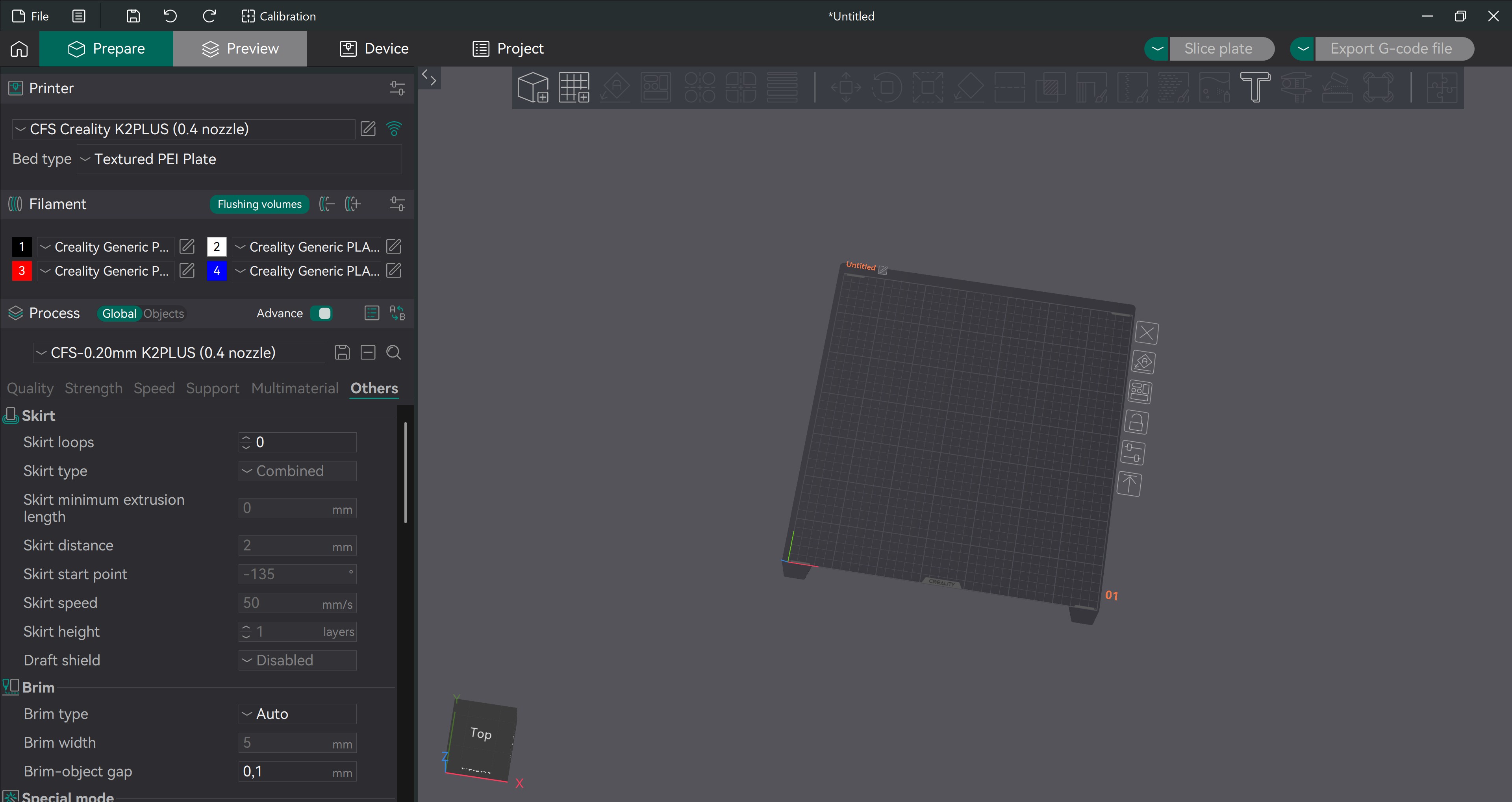Viewport: 1512px width, 802px height.
Task: Click the Add plate grid icon
Action: click(x=573, y=87)
